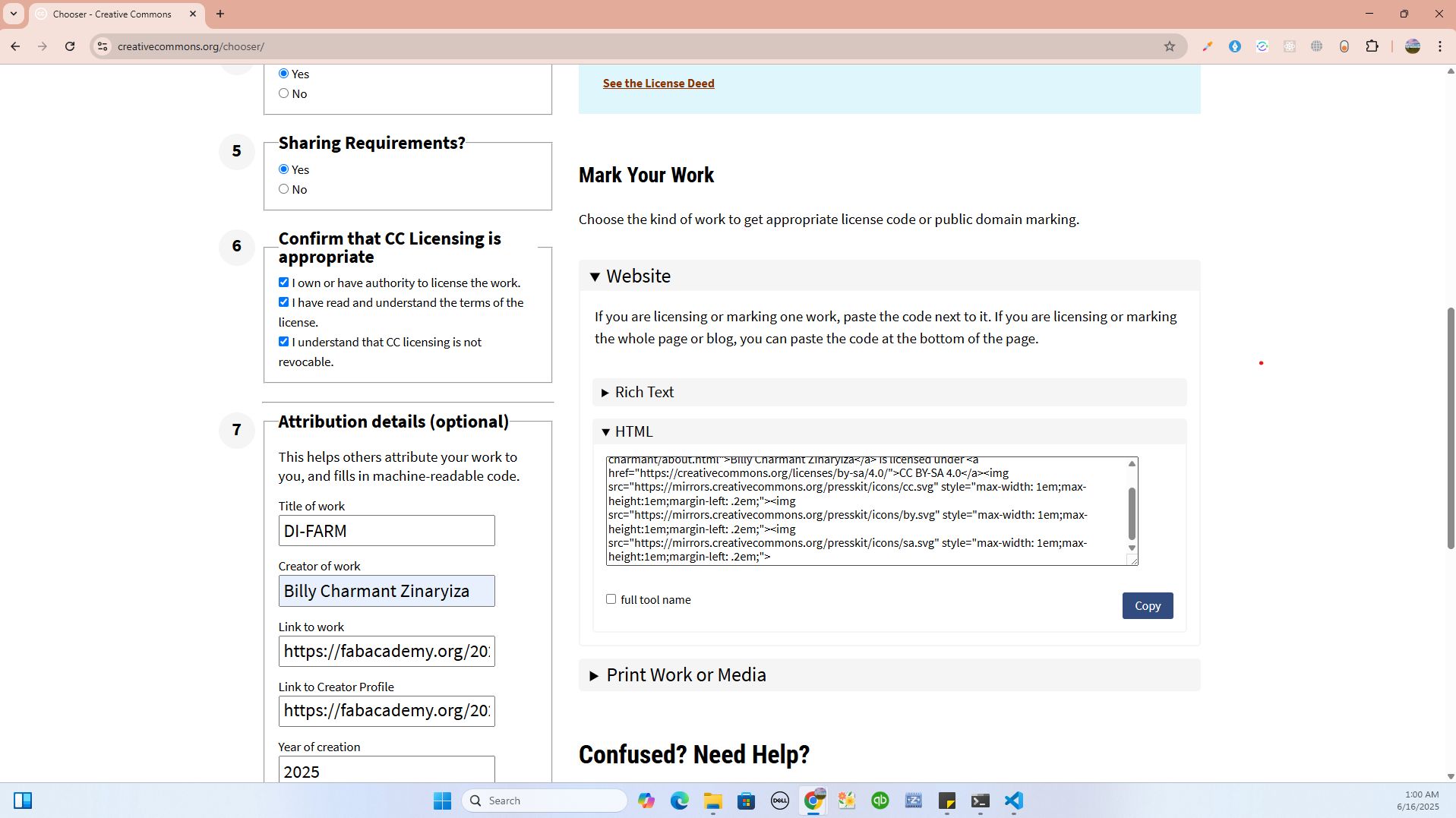Click the Title of work field
The image size is (1456, 818).
[x=387, y=531]
